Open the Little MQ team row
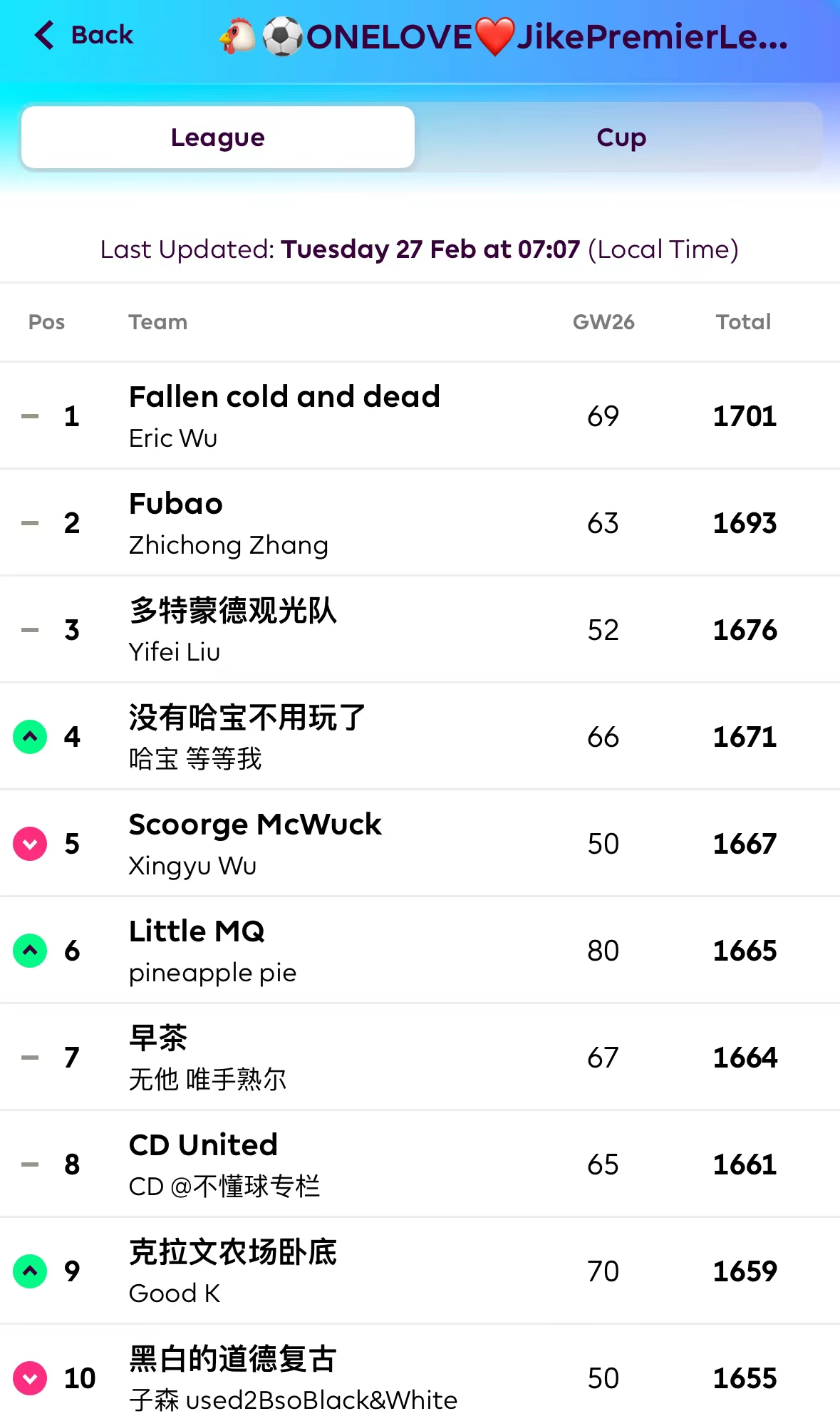Viewport: 840px width, 1421px height. pos(197,931)
